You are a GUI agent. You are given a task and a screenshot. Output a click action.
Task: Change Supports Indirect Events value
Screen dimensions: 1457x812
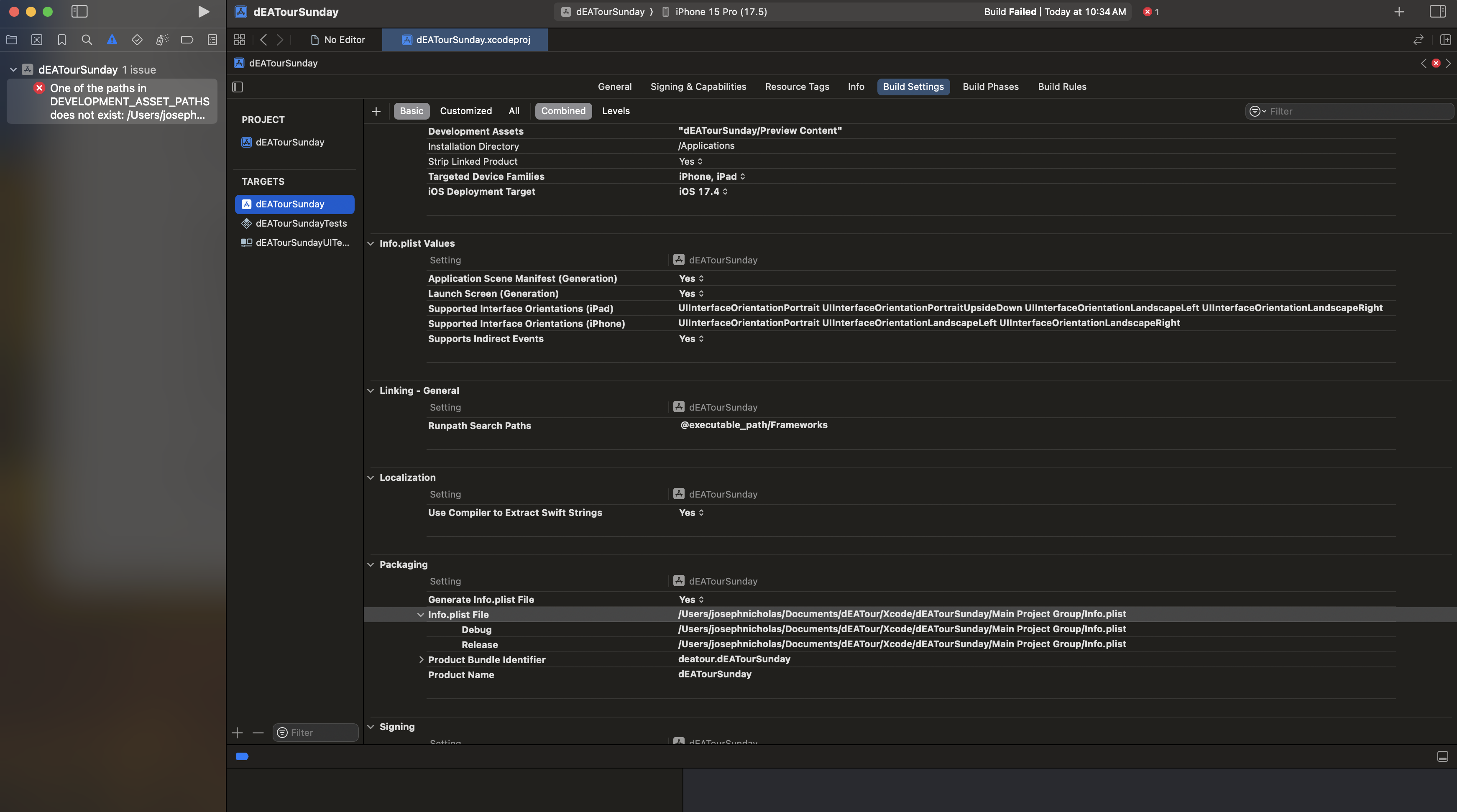(692, 339)
